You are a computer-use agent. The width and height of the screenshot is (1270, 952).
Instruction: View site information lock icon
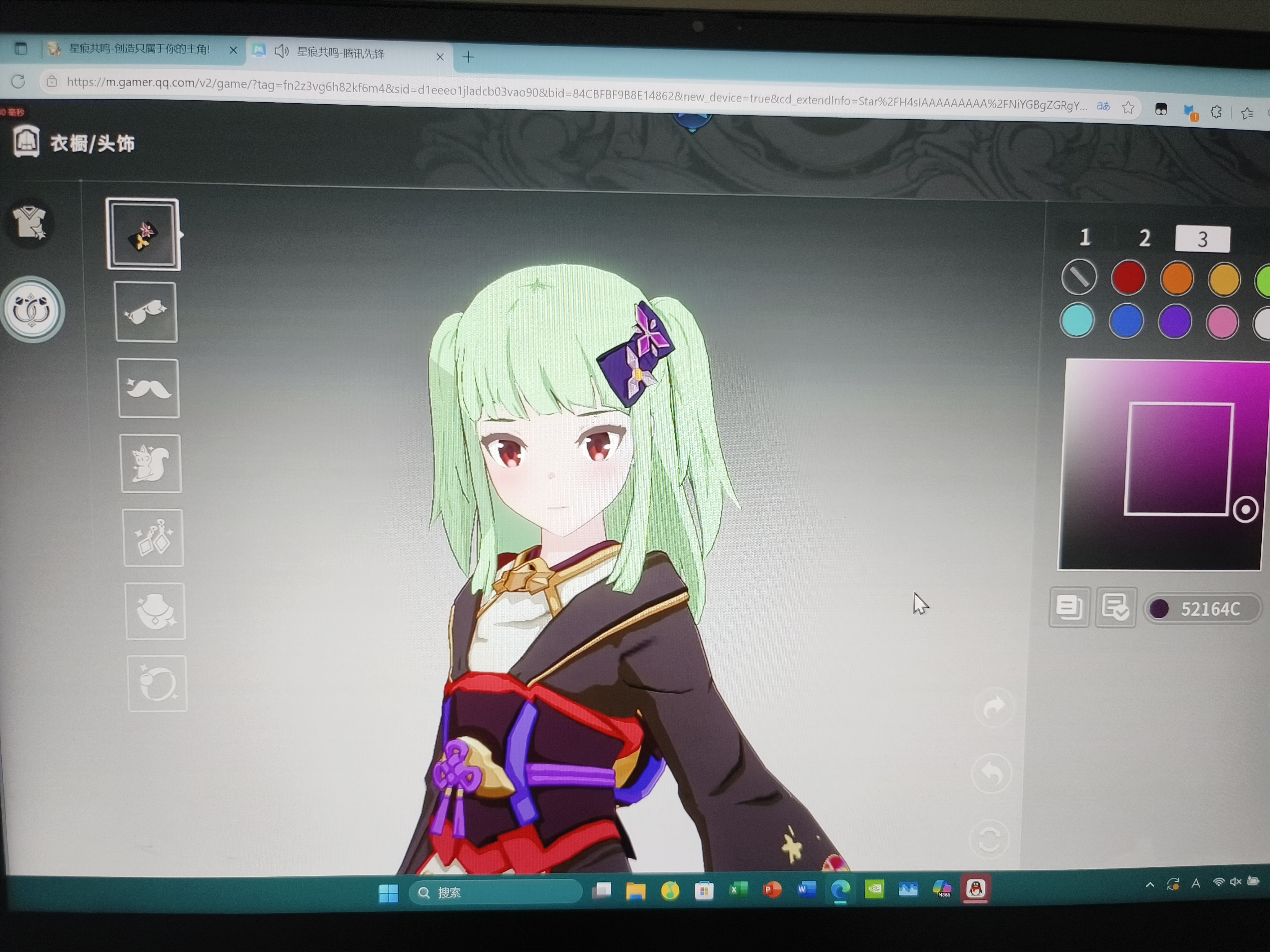point(52,82)
